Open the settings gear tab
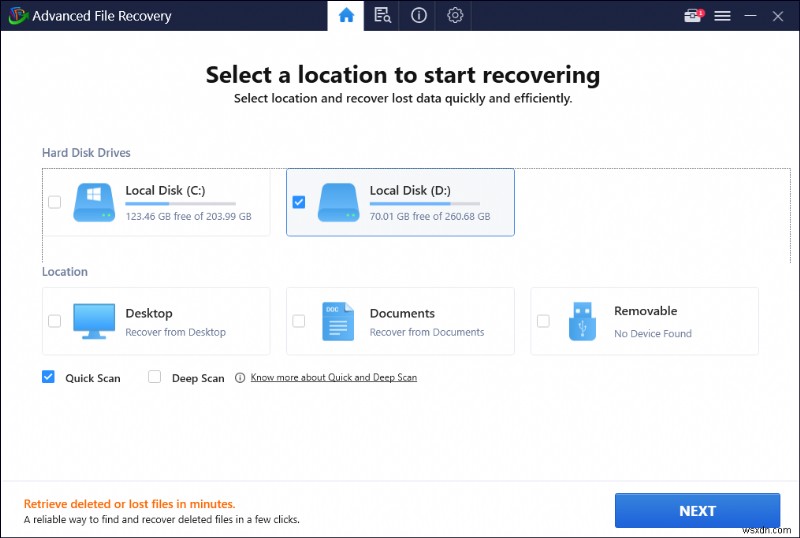800x538 pixels. pyautogui.click(x=455, y=15)
